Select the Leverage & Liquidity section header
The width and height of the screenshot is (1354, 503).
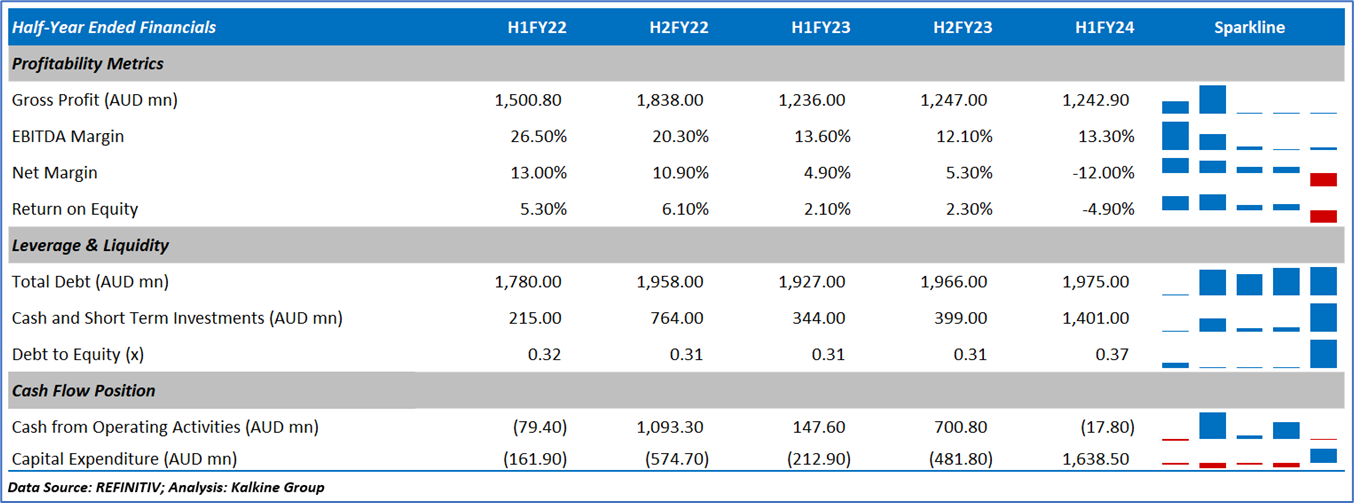click(x=91, y=245)
